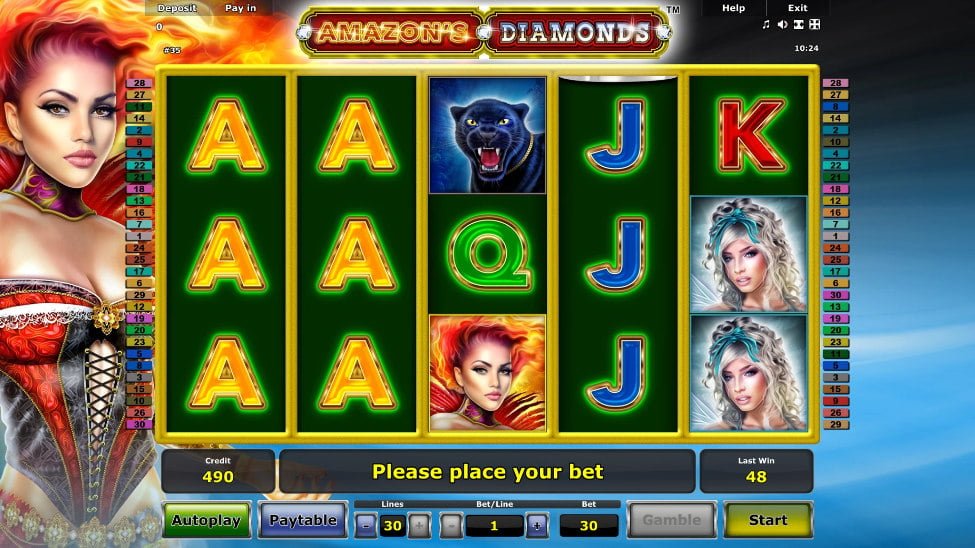This screenshot has width=975, height=548.
Task: Toggle the fit-to-screen icon
Action: point(798,24)
